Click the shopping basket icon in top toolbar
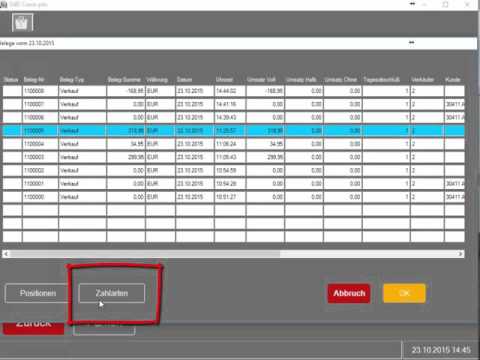This screenshot has height=360, width=480. point(22,22)
